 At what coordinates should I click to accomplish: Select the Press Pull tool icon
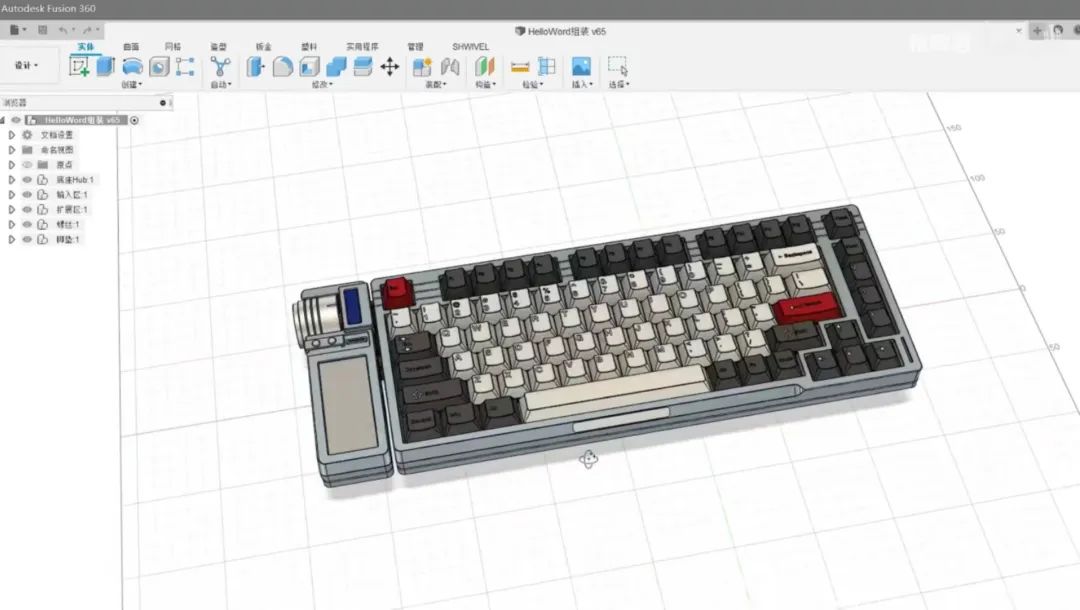point(256,67)
